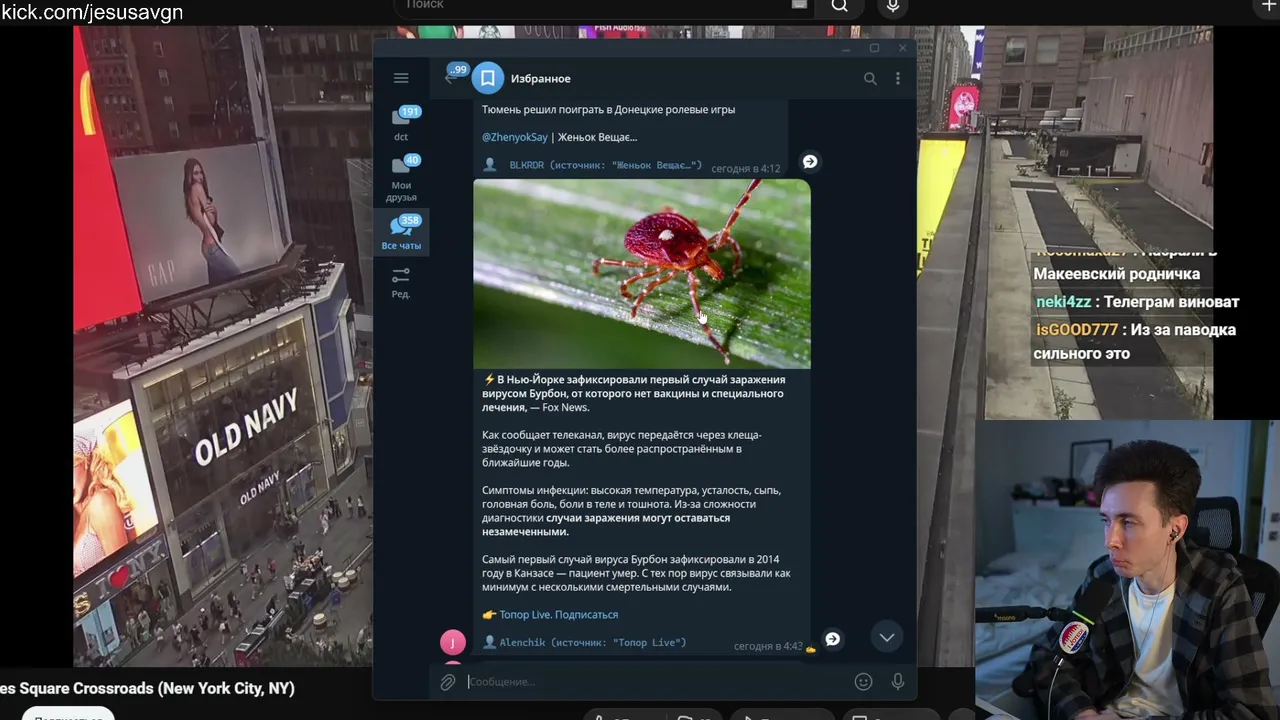1280x720 pixels.
Task: Attach a file with the paperclip
Action: click(448, 682)
